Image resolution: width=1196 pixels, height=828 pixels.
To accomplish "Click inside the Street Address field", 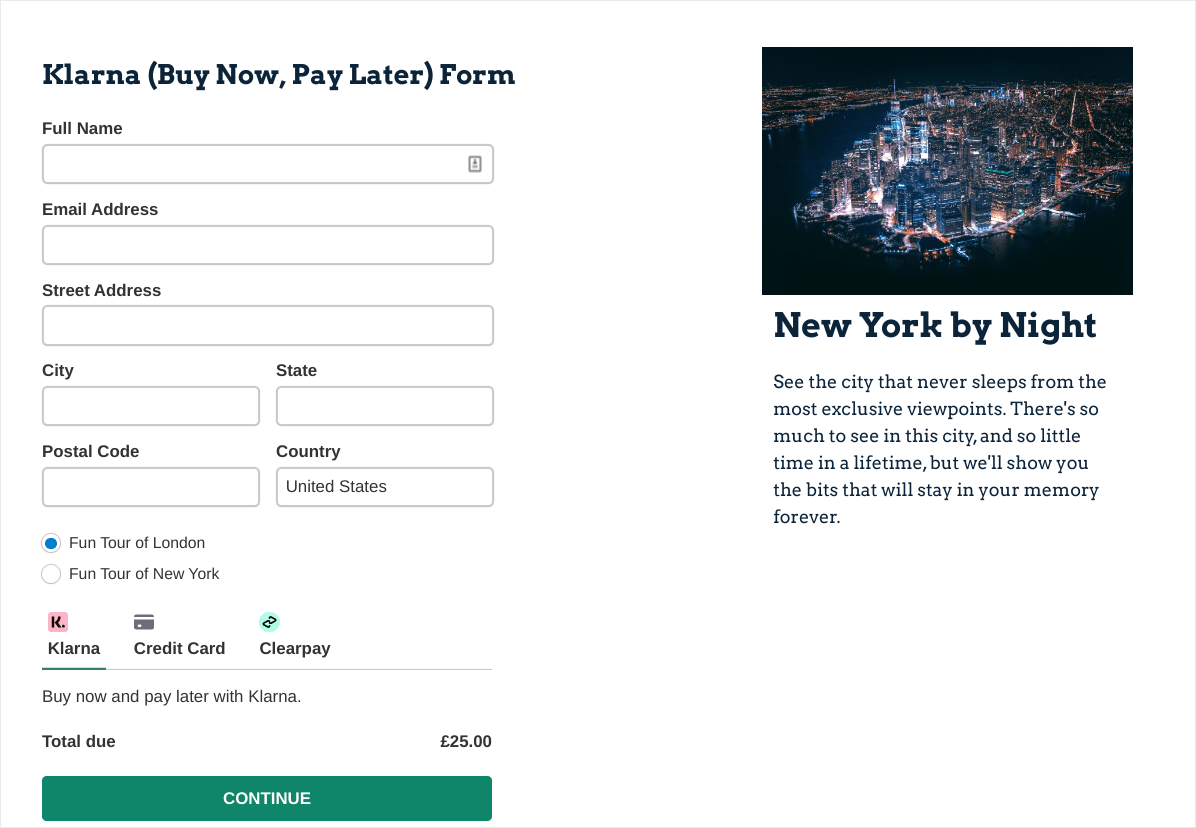I will coord(267,325).
